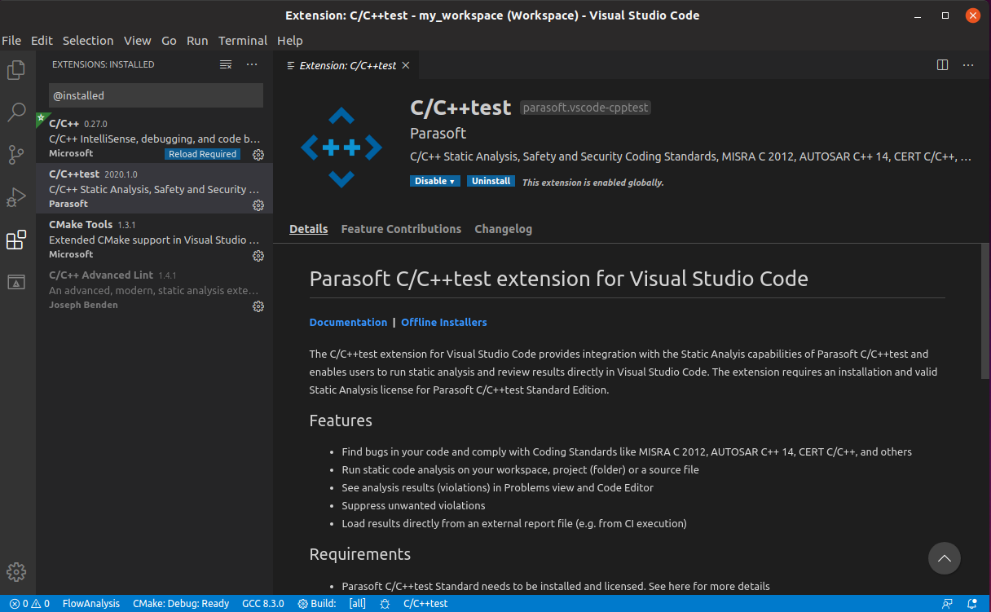Open the Edit menu
This screenshot has height=612, width=991.
click(x=42, y=40)
